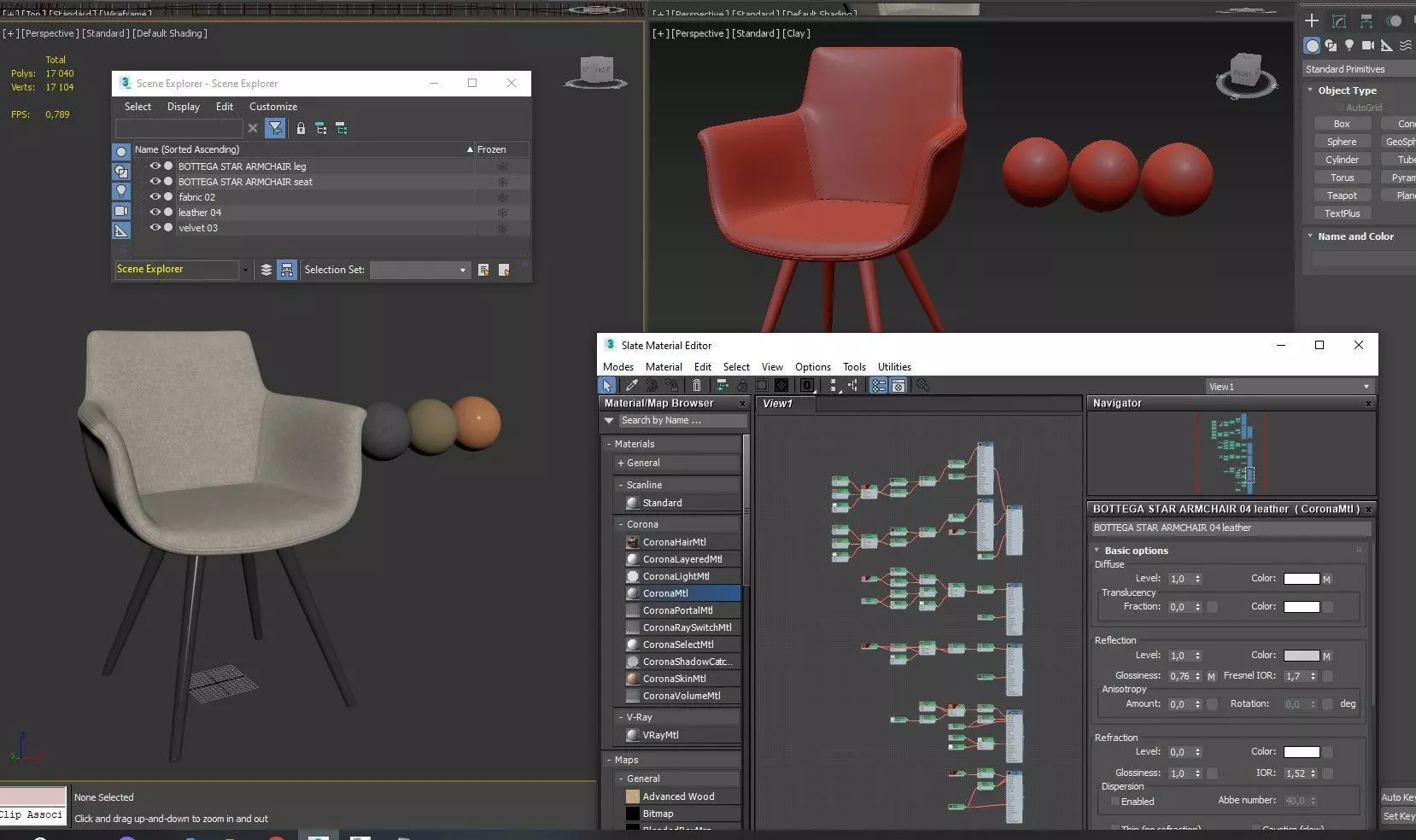Toggle visibility eye of fabric 02
This screenshot has width=1416, height=840.
155,197
